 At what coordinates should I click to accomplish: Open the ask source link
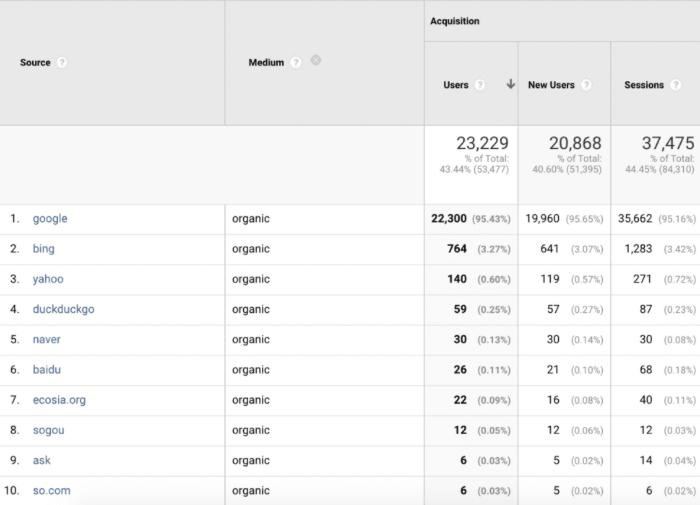pyautogui.click(x=42, y=460)
